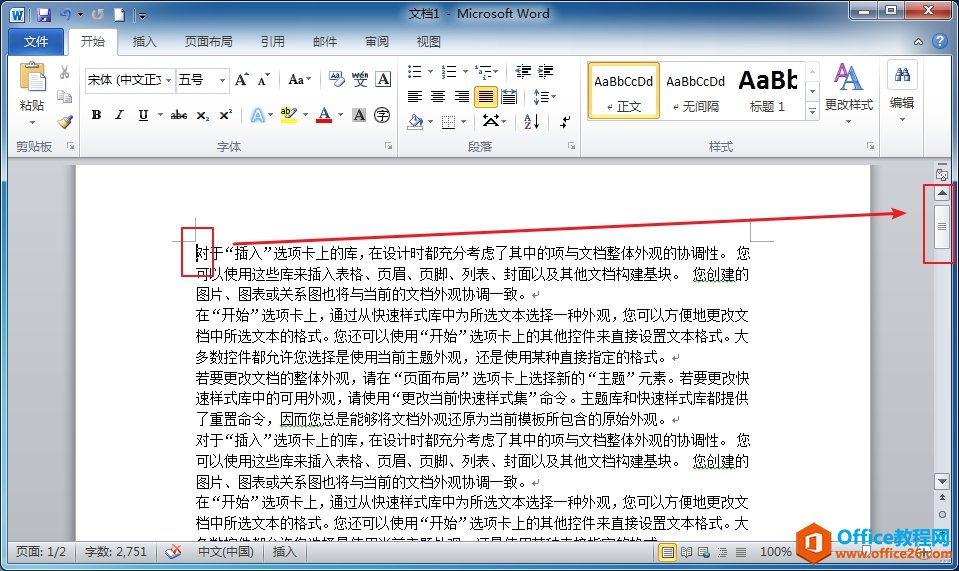Open the font name dropdown
The image size is (959, 571).
point(169,80)
